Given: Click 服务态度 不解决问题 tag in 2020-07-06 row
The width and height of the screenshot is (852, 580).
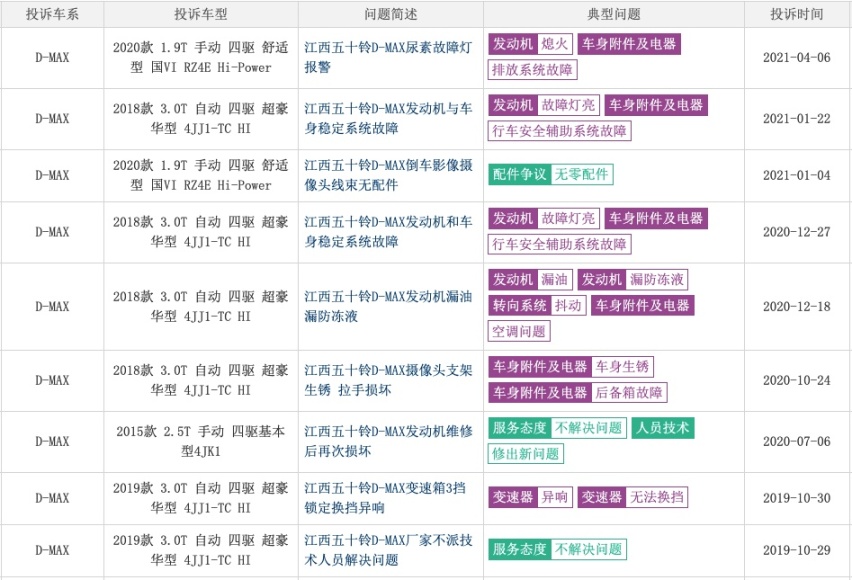Looking at the screenshot, I should click(557, 428).
